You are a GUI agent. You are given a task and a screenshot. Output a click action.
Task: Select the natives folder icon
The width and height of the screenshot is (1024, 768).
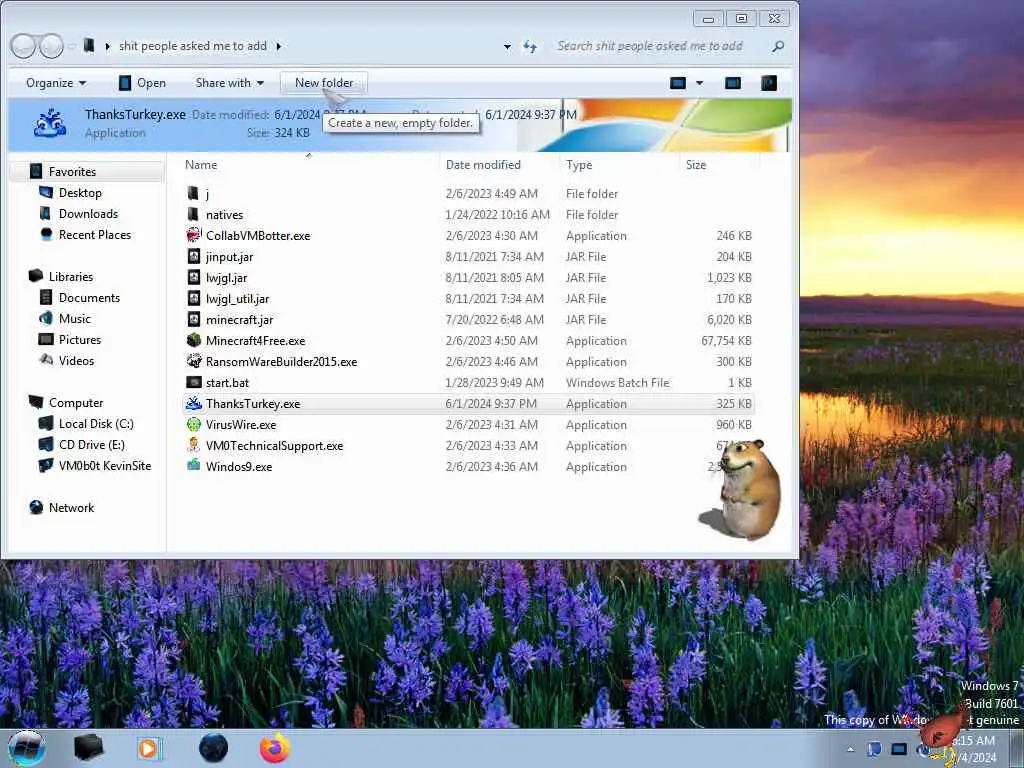point(193,214)
